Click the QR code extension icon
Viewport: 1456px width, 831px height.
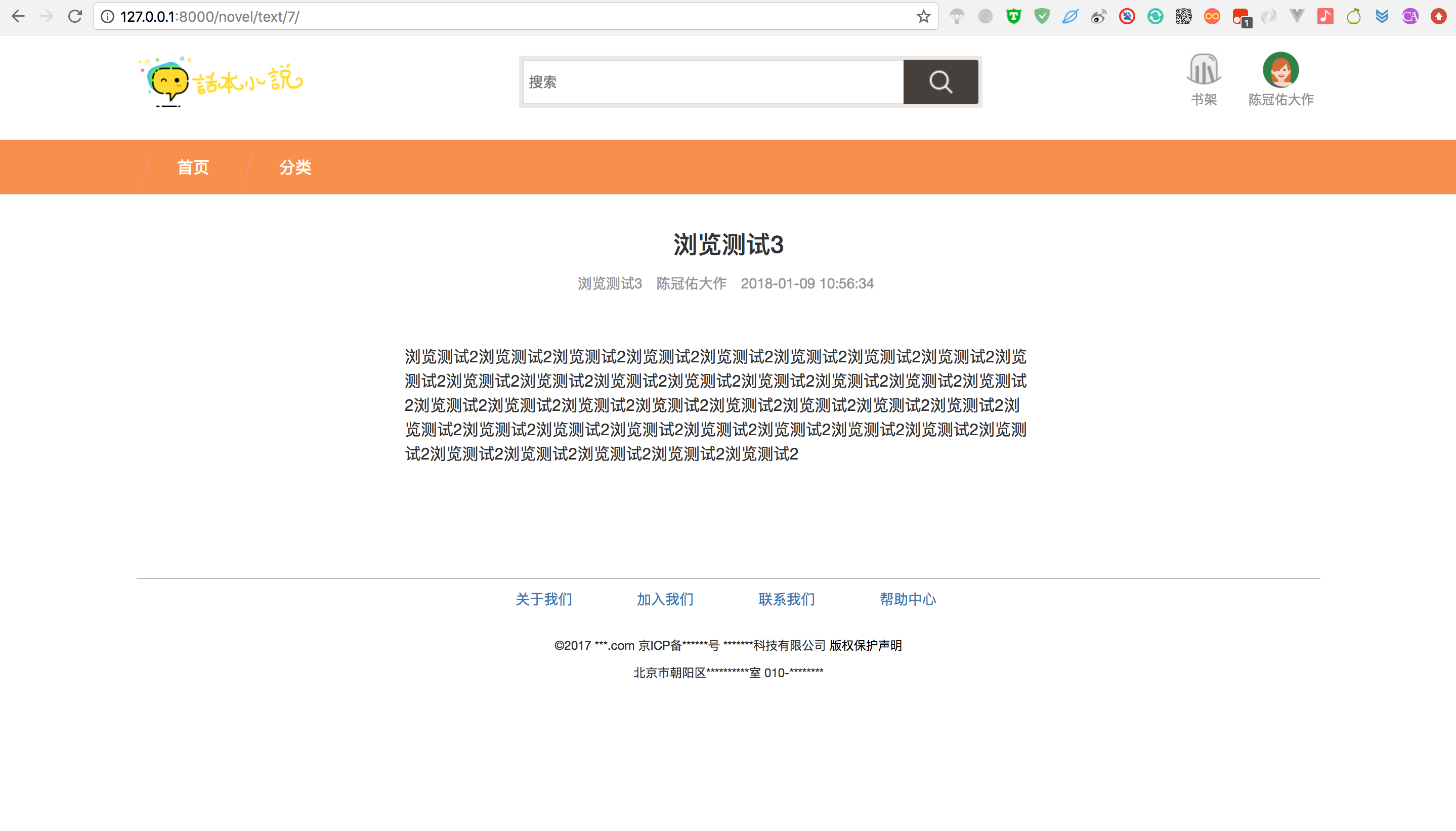click(1183, 17)
